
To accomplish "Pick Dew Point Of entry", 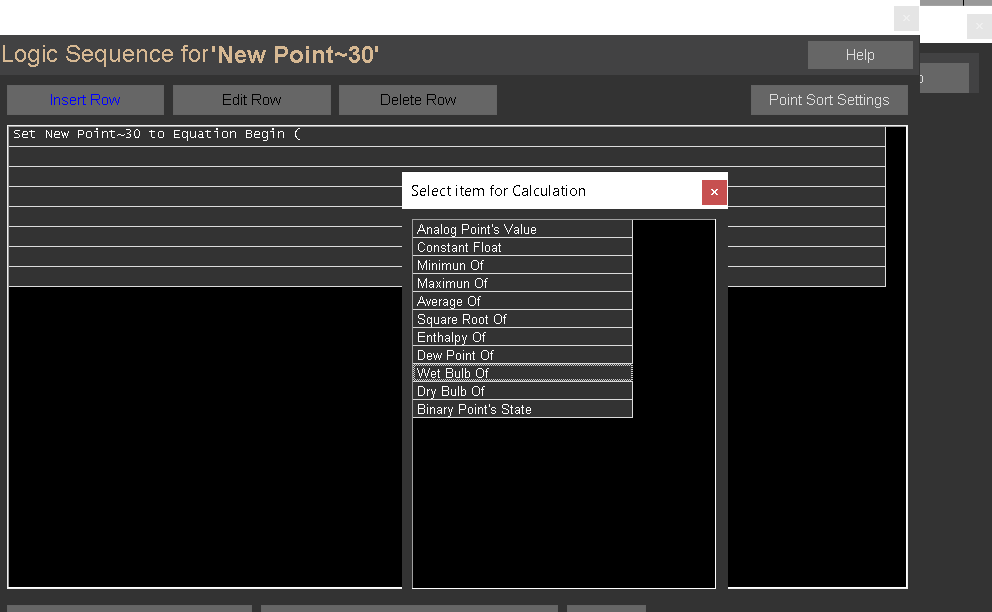I will (x=522, y=355).
